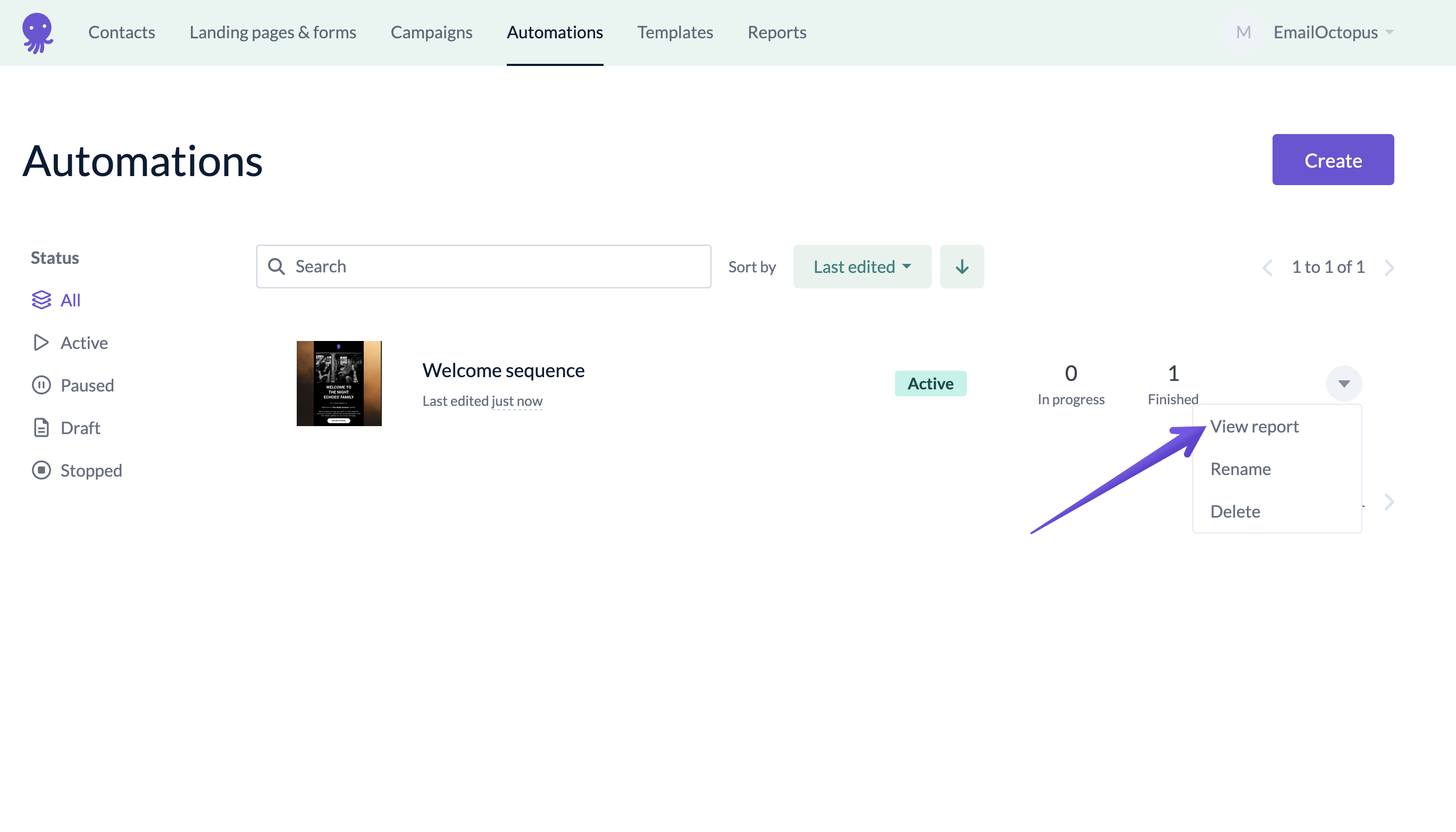
Task: Click the play icon beside Active filter
Action: coord(41,342)
